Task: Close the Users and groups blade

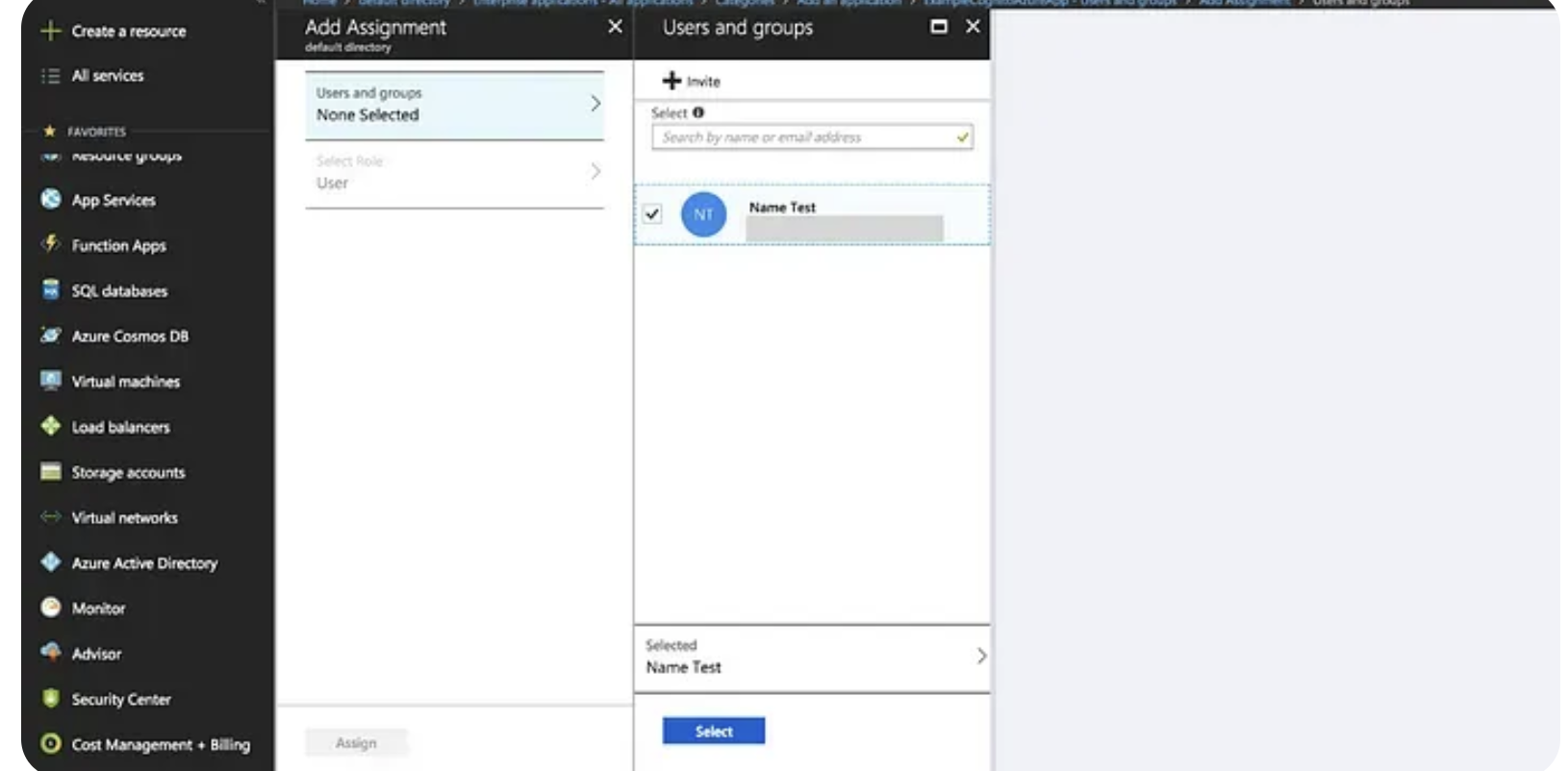Action: 973,27
